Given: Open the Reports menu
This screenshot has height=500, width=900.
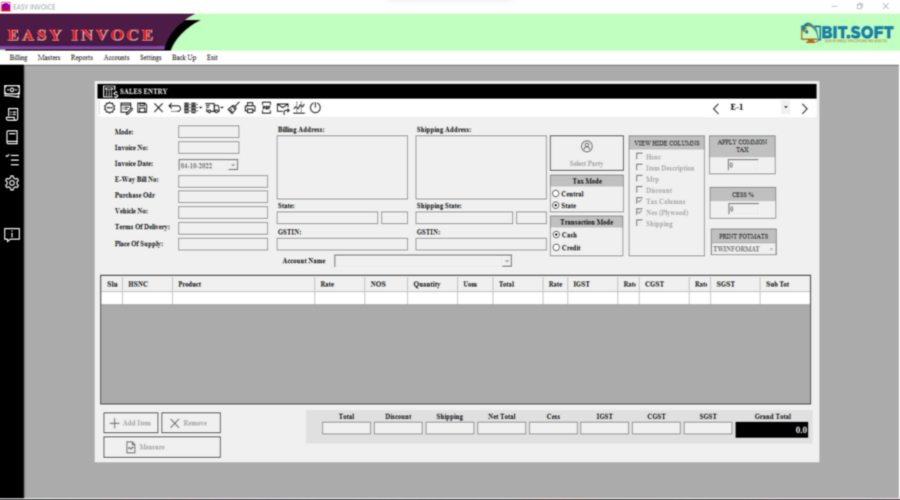Looking at the screenshot, I should (81, 58).
